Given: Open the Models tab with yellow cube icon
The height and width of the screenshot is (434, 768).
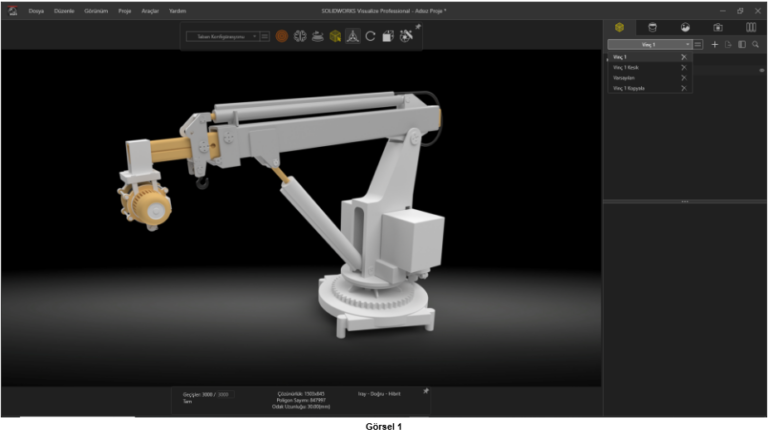Looking at the screenshot, I should (x=620, y=27).
